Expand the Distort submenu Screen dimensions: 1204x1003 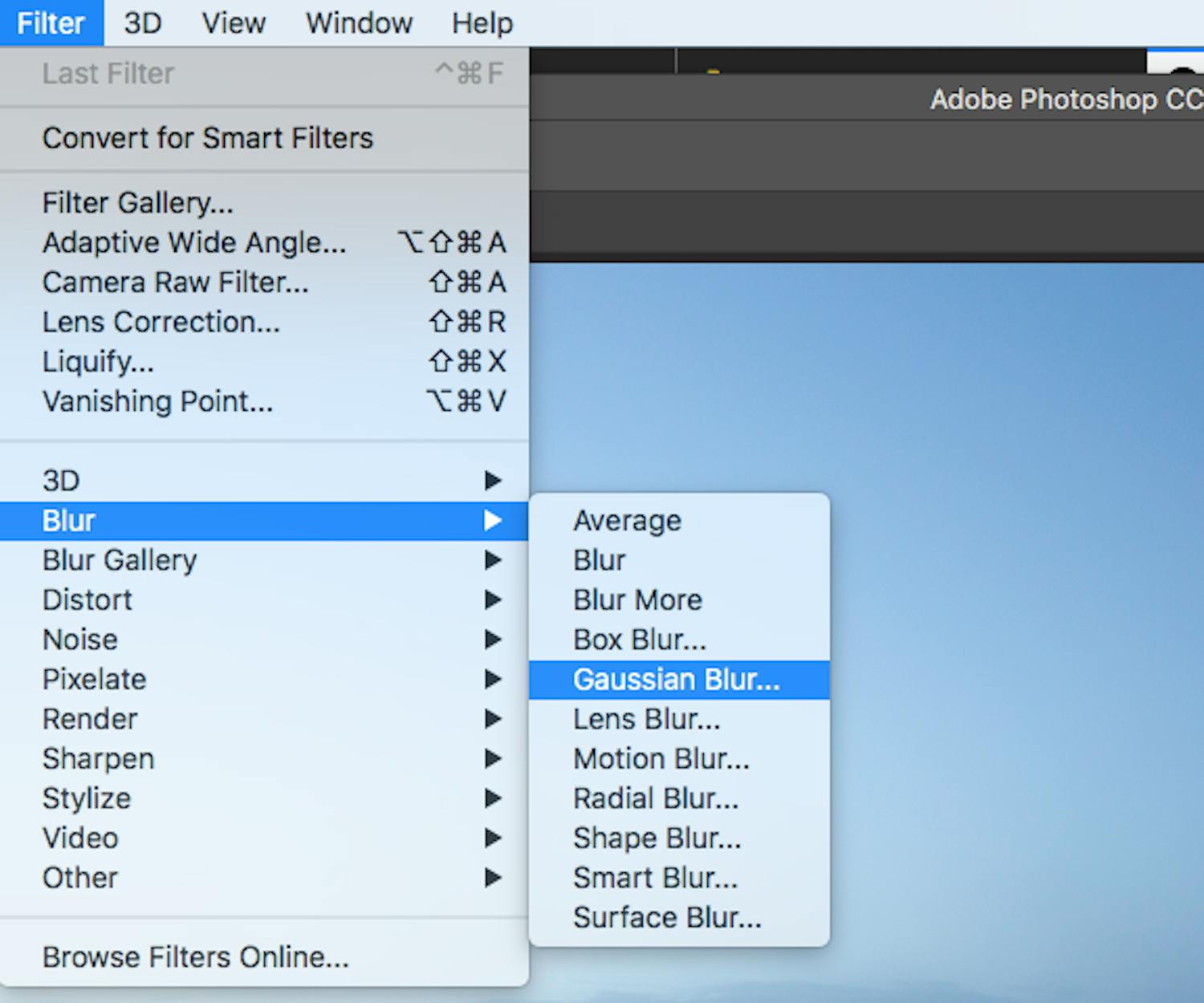click(x=87, y=600)
